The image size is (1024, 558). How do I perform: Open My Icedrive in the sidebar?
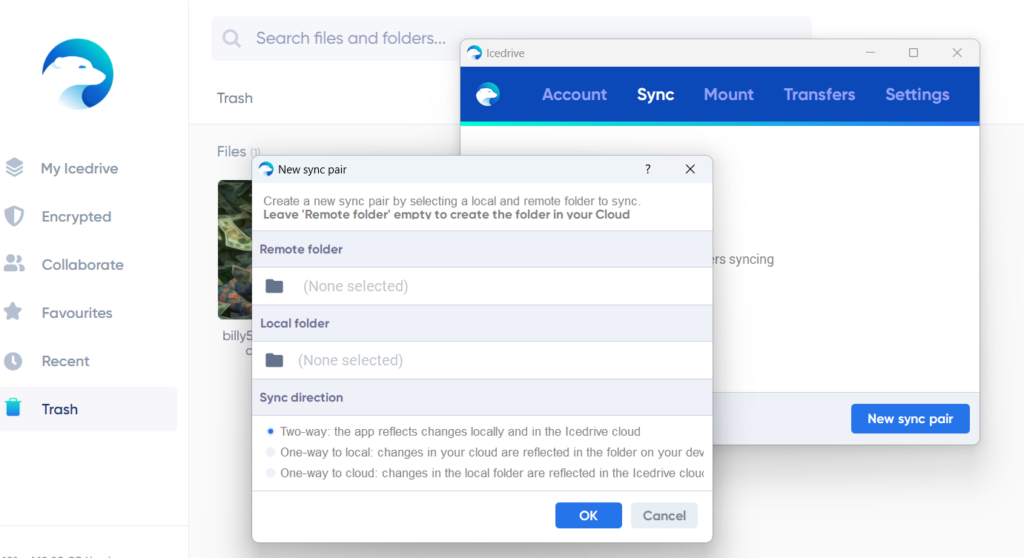coord(79,169)
